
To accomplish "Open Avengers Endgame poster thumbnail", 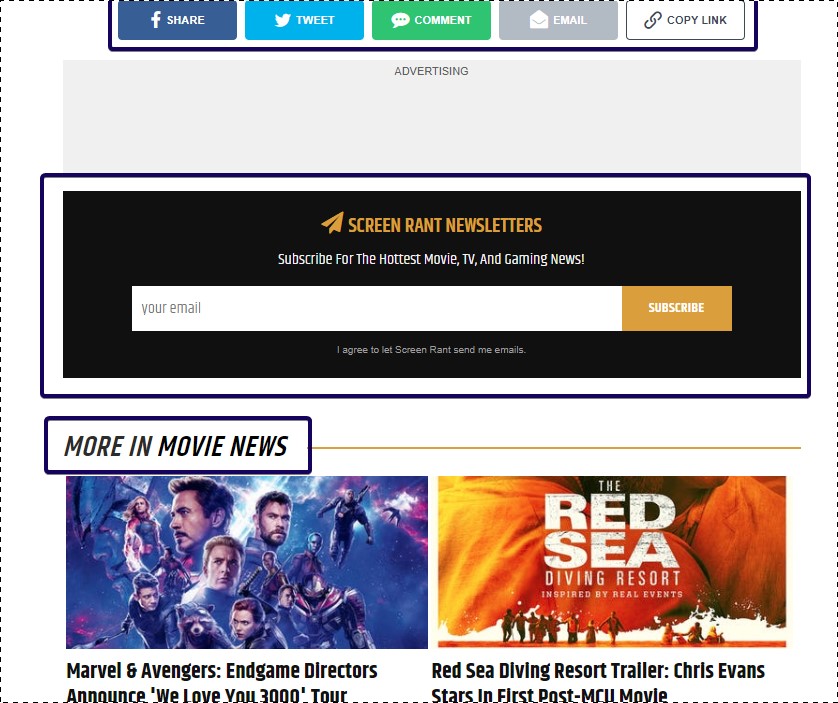I will coord(247,562).
